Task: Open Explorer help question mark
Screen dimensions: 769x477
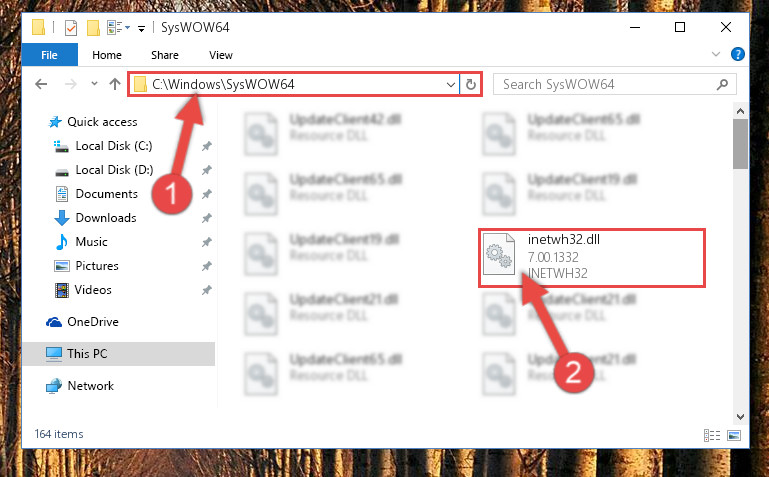Action: point(738,54)
